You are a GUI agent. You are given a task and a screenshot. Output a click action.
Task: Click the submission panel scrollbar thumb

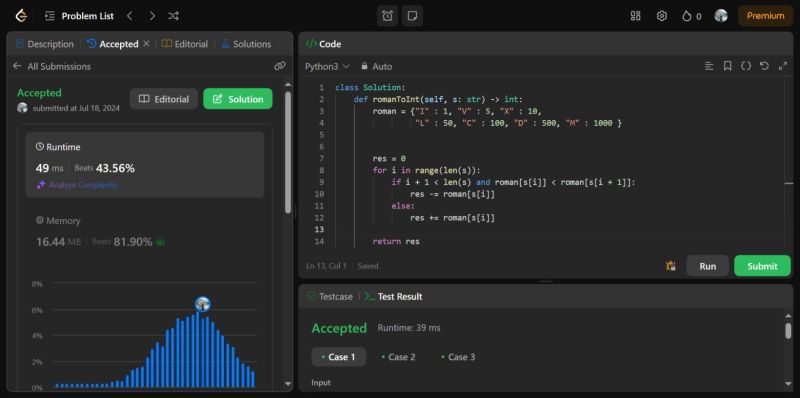click(x=288, y=152)
